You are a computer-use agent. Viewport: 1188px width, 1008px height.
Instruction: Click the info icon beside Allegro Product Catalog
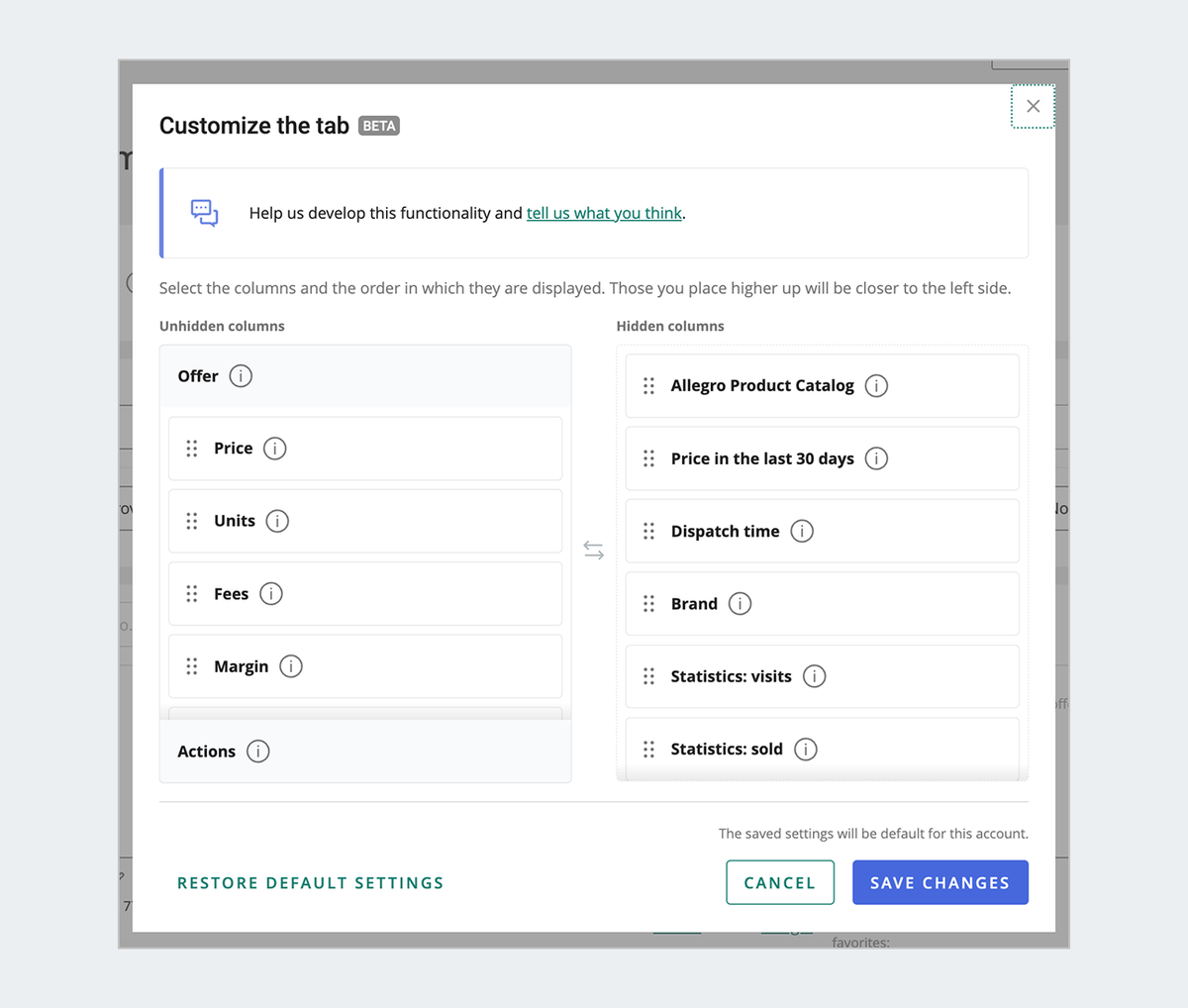click(x=877, y=385)
